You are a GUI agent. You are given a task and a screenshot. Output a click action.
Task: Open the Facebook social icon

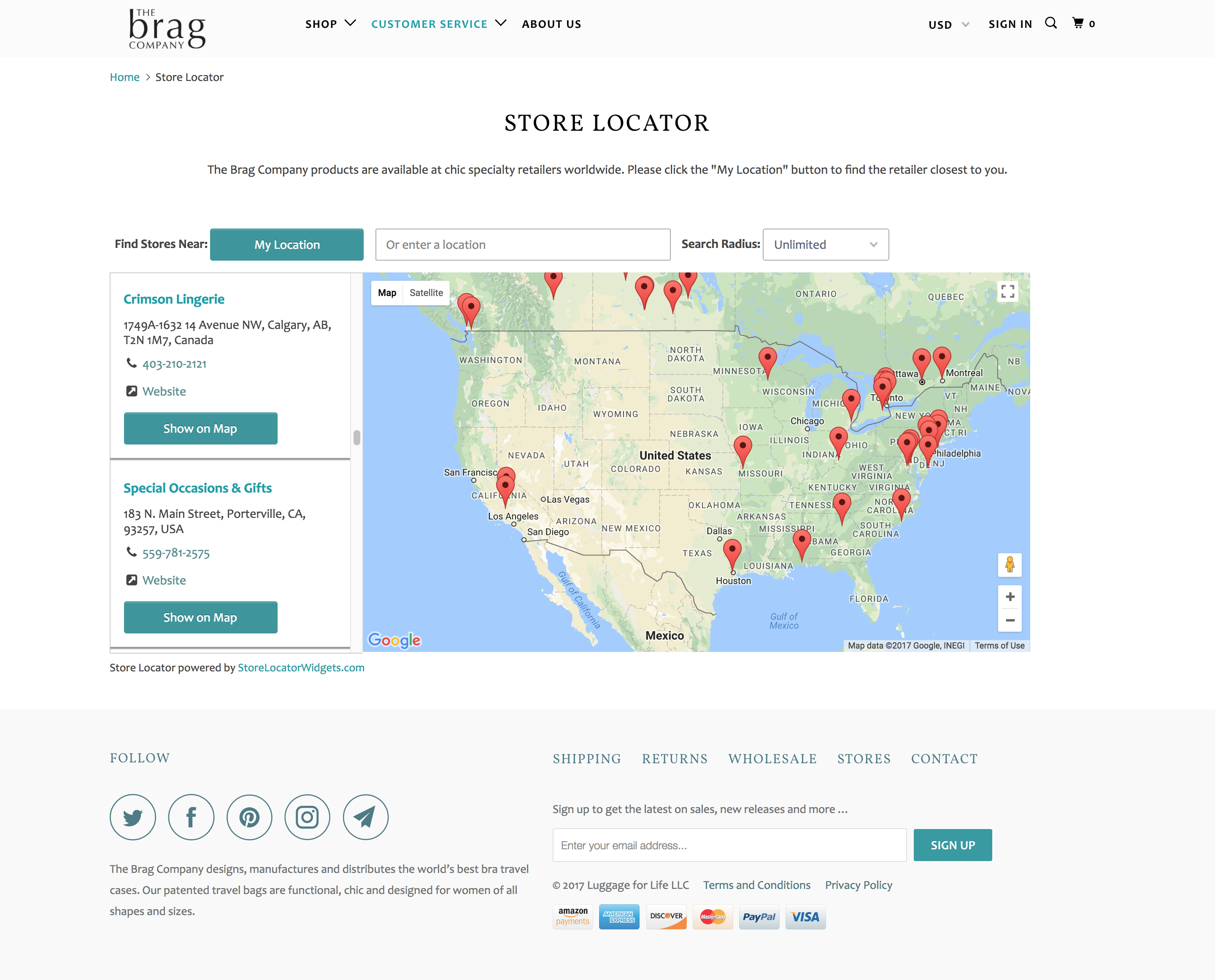191,817
